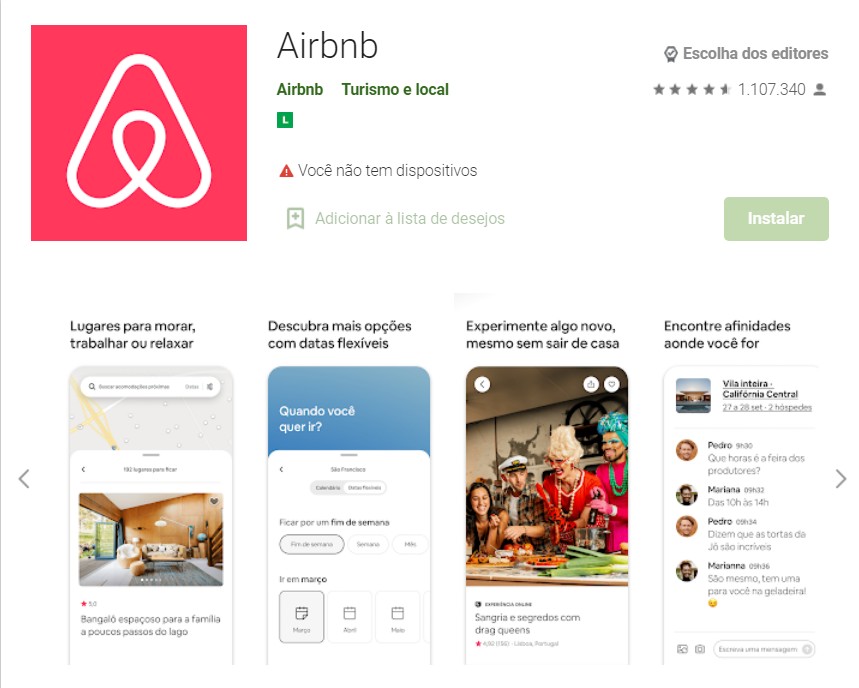Click the 1.107.340 reviews count

tap(771, 89)
